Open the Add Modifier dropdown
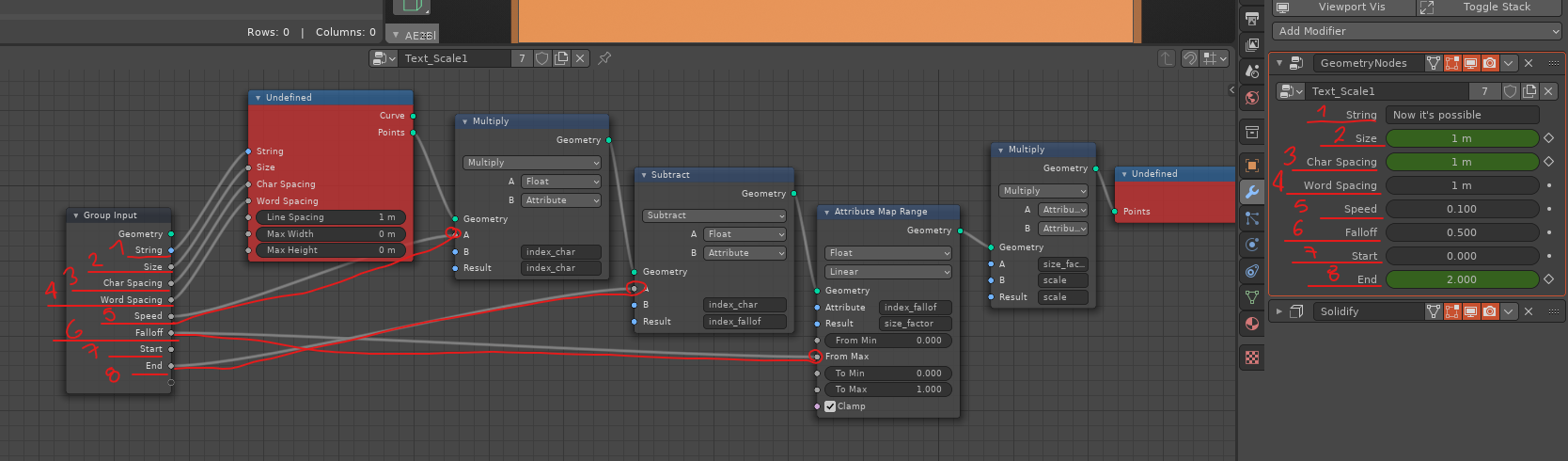The width and height of the screenshot is (1568, 461). click(1417, 31)
